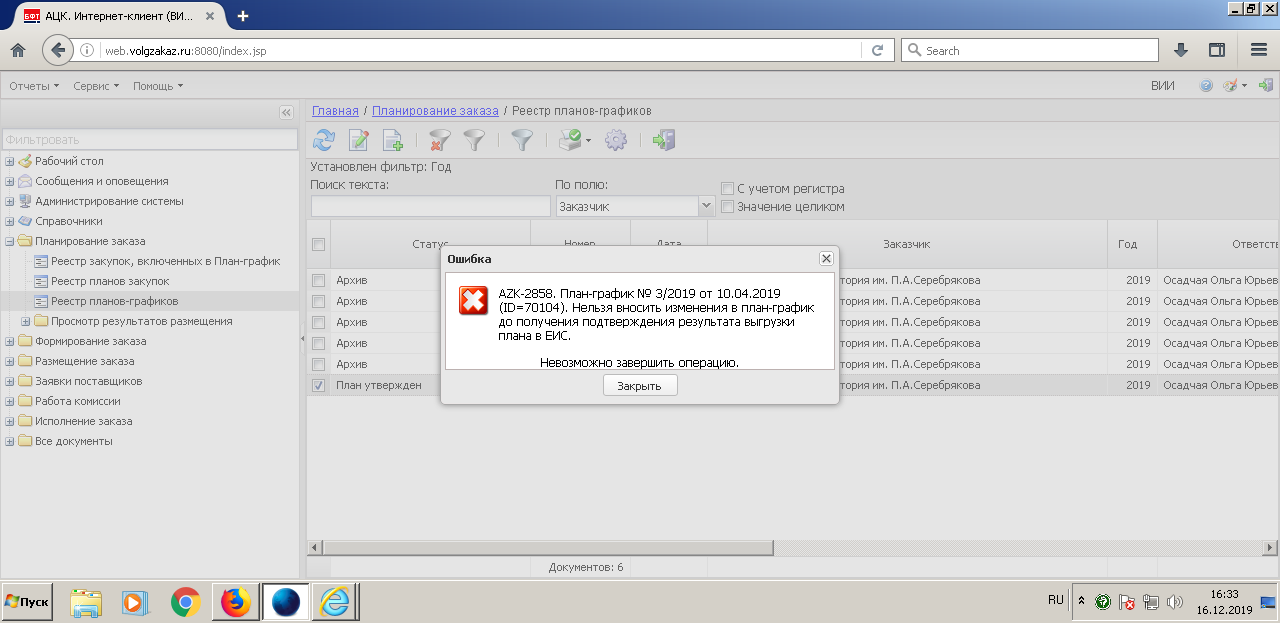Viewport: 1280px width, 623px height.
Task: Click the gear settings toolbar icon
Action: (616, 141)
